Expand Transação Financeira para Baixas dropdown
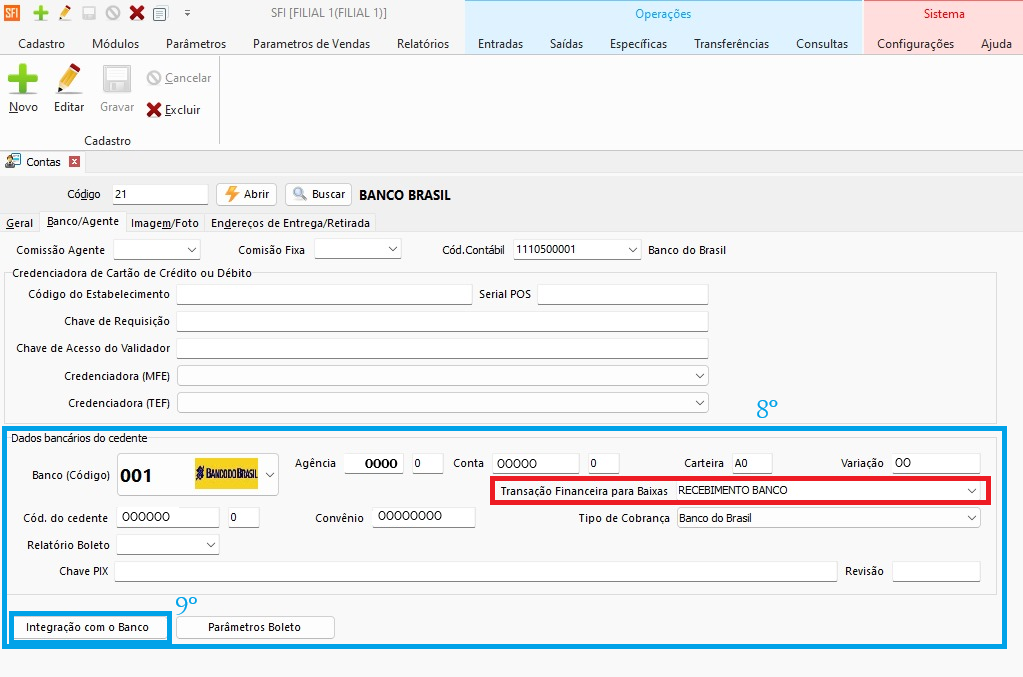1023x677 pixels. 971,490
